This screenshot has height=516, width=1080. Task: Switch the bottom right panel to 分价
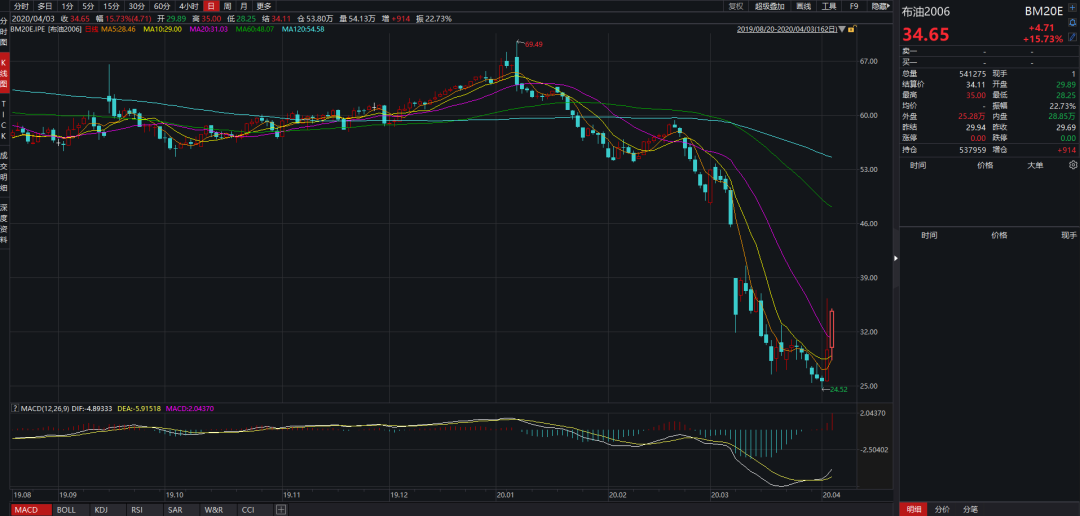coord(942,509)
